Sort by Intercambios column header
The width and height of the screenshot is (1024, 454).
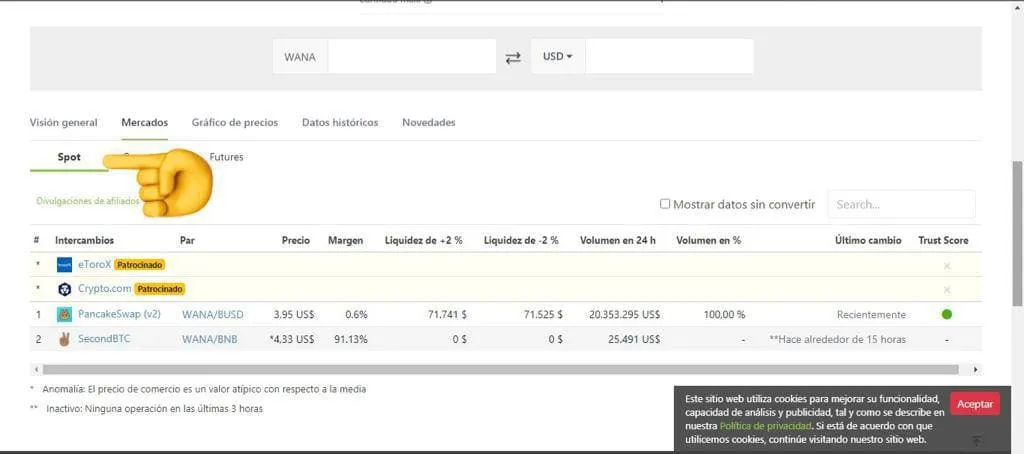84,240
